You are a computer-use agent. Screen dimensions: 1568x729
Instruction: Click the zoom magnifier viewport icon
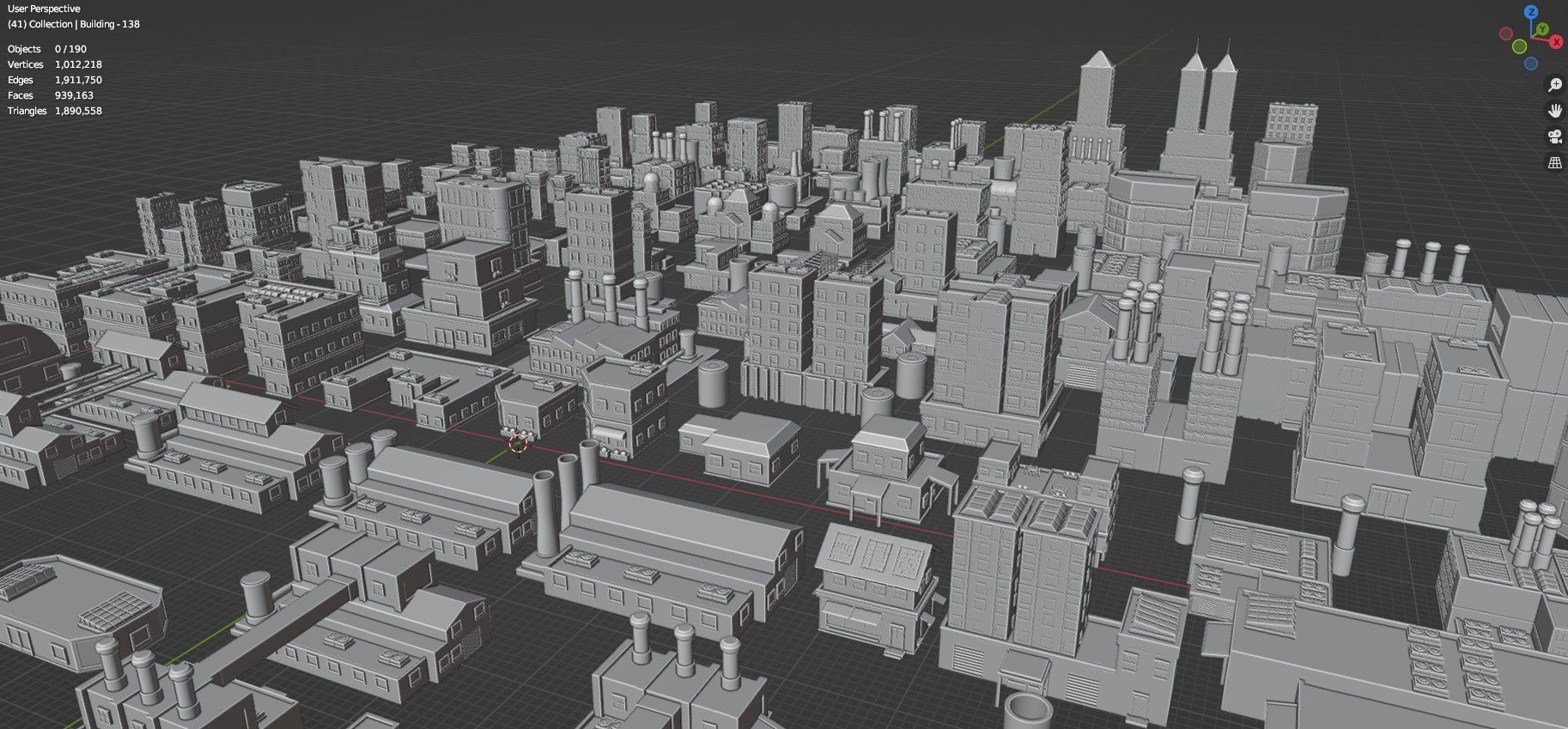pyautogui.click(x=1554, y=84)
